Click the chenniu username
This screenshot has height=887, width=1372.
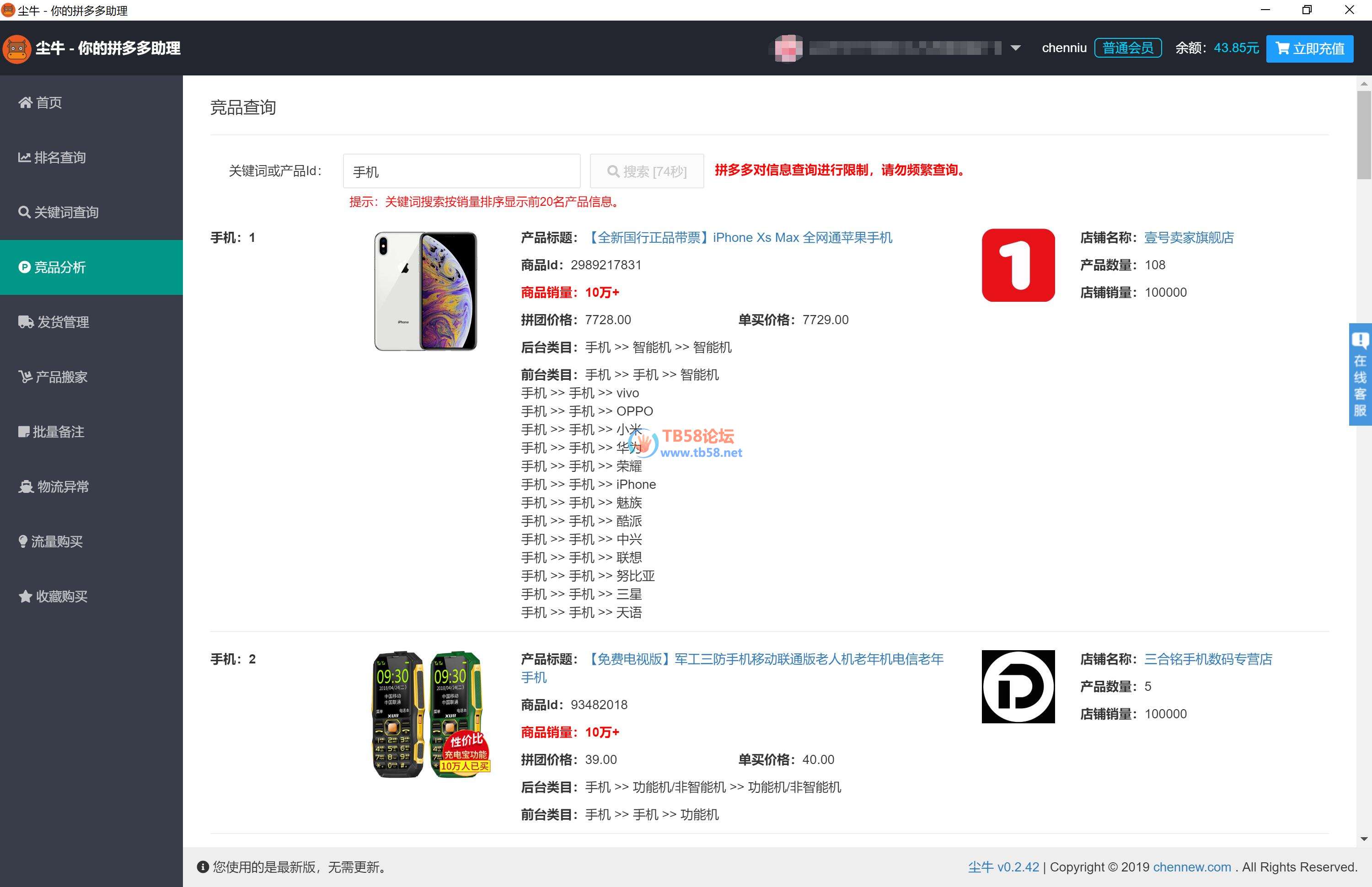pos(1064,48)
